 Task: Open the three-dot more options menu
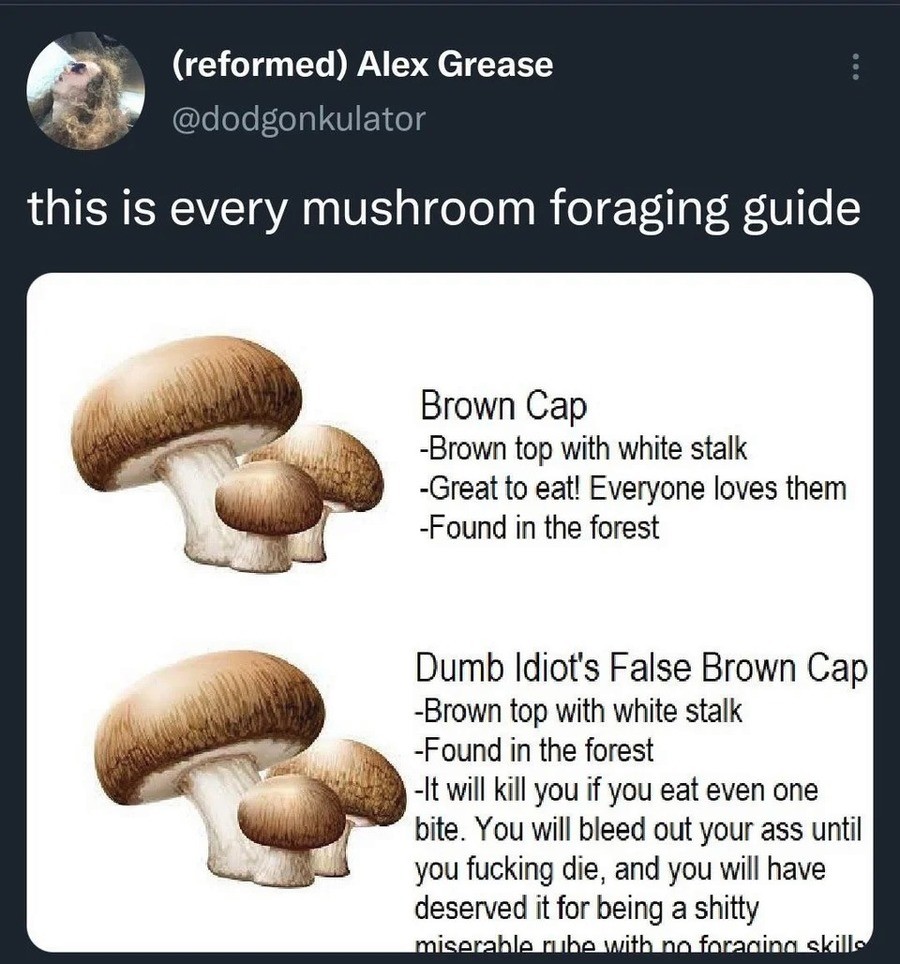pyautogui.click(x=855, y=66)
